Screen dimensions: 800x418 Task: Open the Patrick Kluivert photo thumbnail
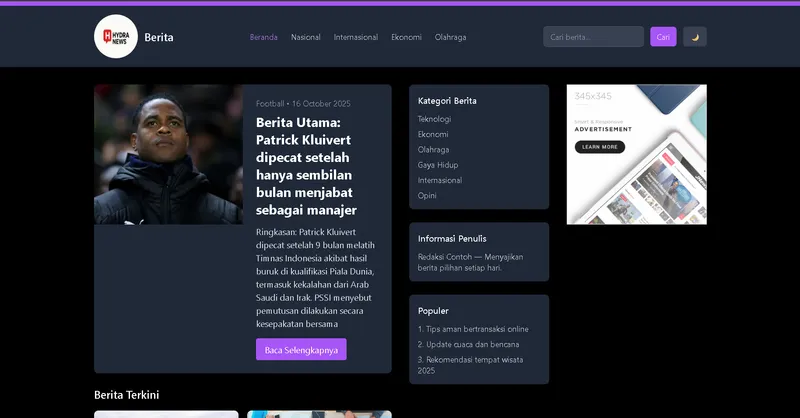168,154
